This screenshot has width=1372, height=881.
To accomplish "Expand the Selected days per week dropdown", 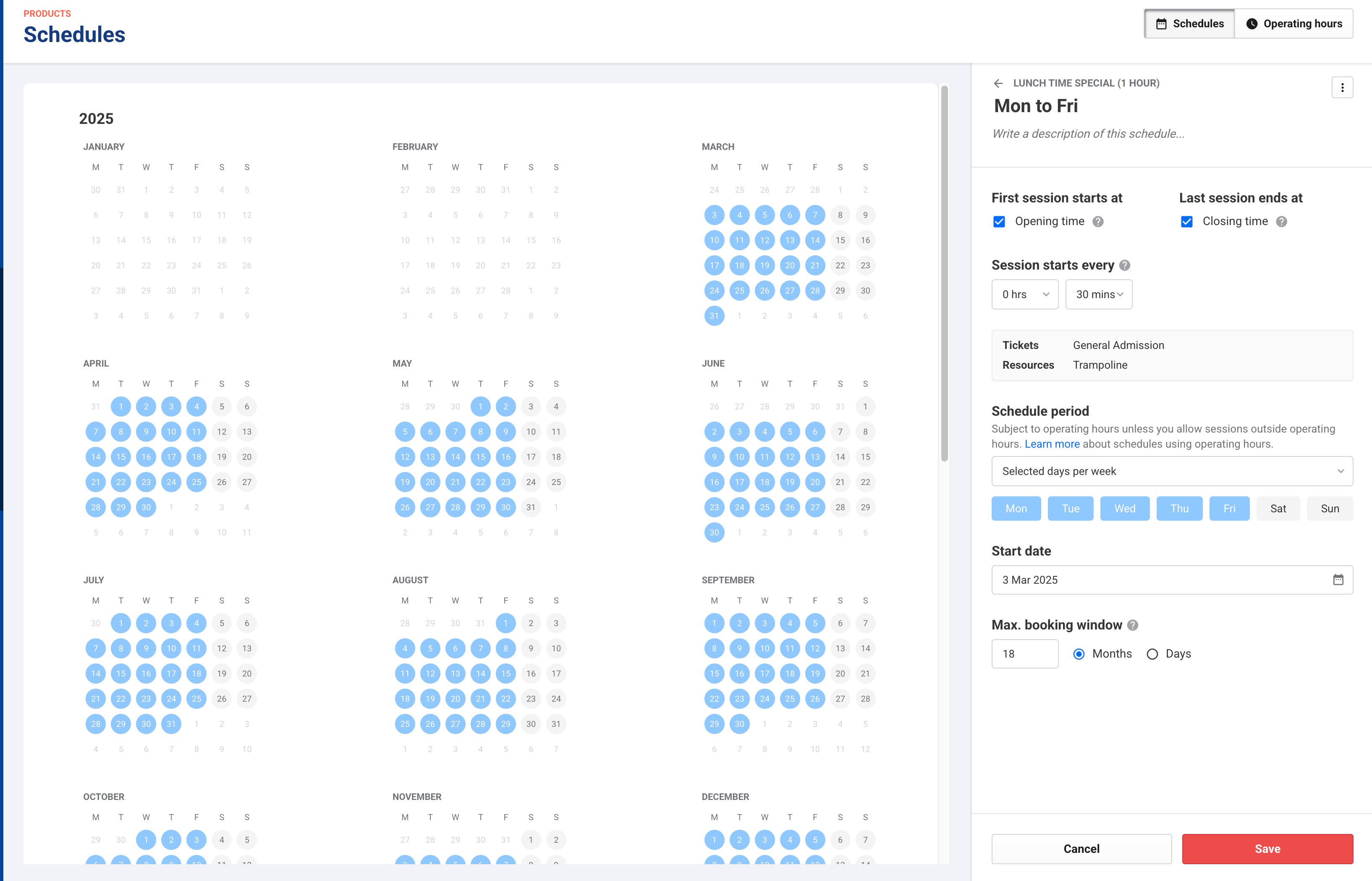I will pyautogui.click(x=1171, y=472).
